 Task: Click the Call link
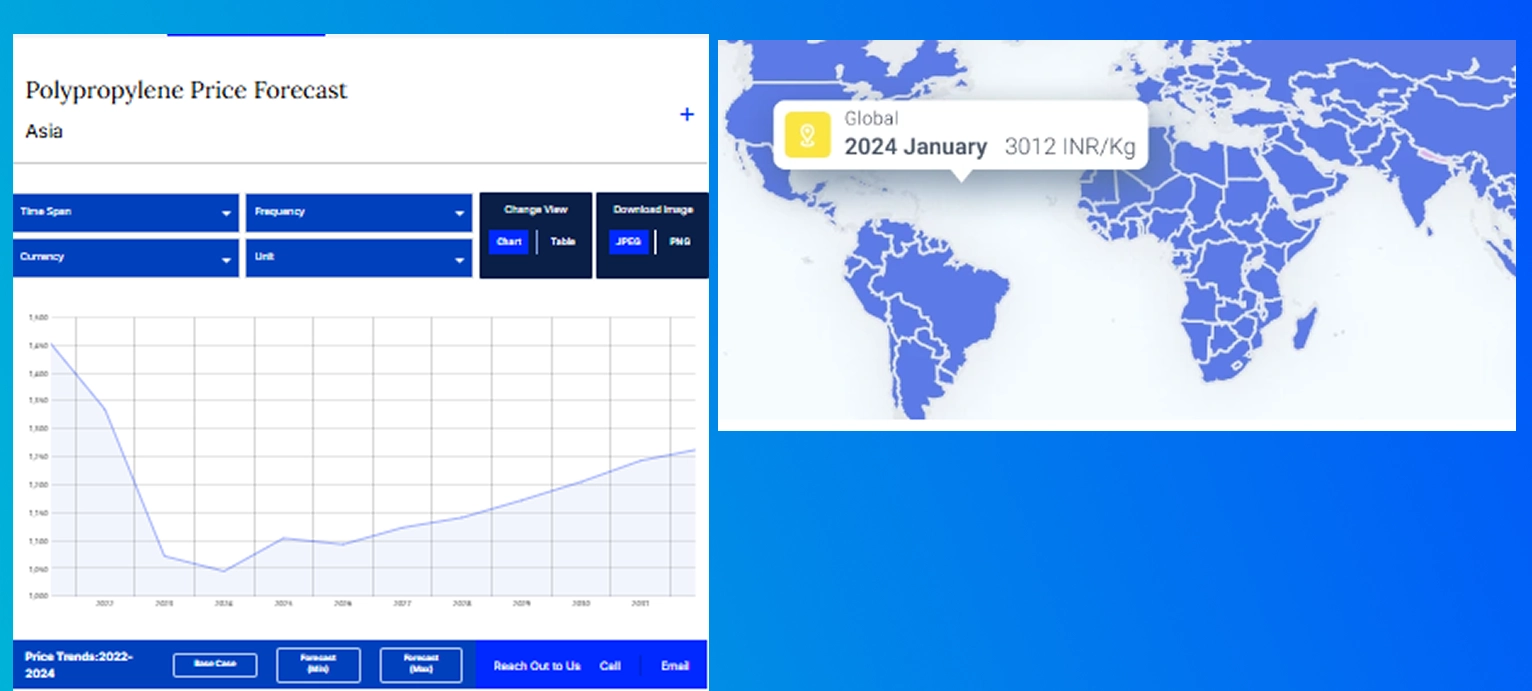[610, 666]
